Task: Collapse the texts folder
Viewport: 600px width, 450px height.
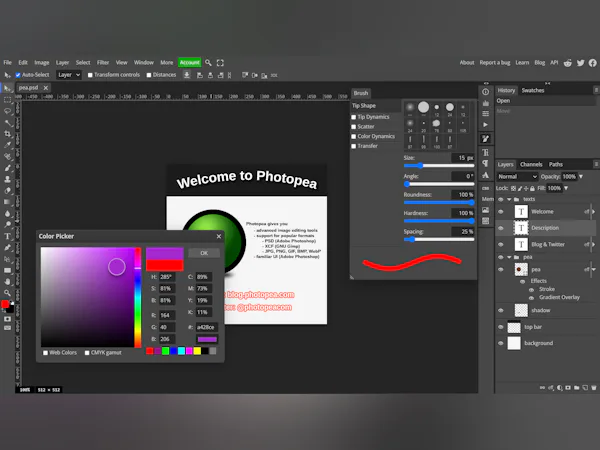Action: click(509, 199)
